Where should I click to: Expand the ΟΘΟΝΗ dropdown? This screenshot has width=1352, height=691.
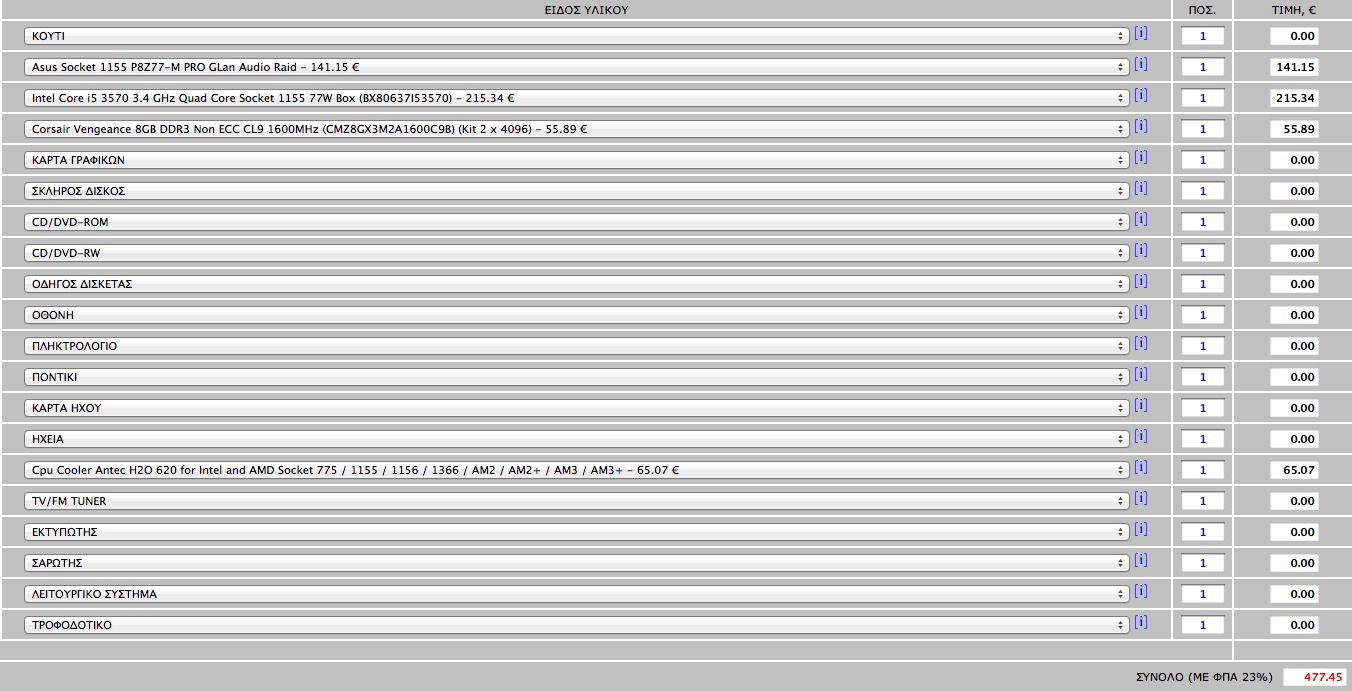click(577, 315)
